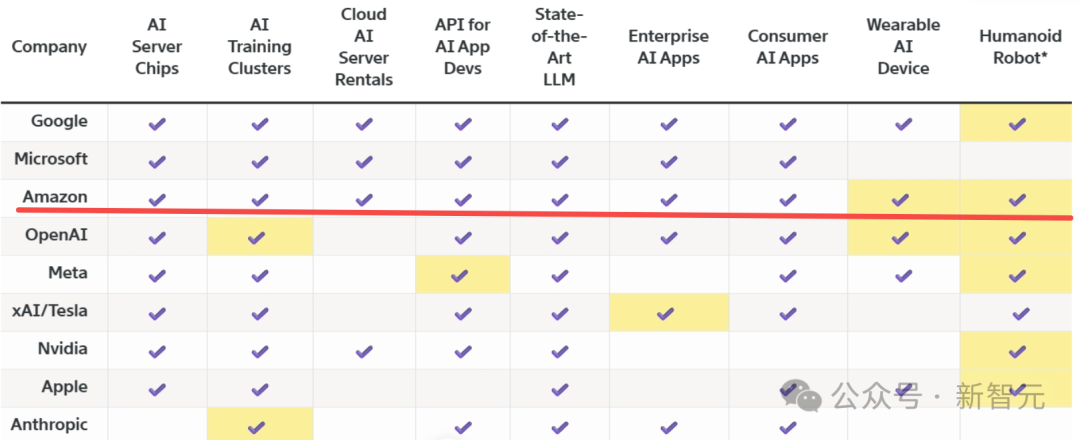Image resolution: width=1080 pixels, height=440 pixels.
Task: Click the WeChat logo in the watermark
Action: pos(802,395)
